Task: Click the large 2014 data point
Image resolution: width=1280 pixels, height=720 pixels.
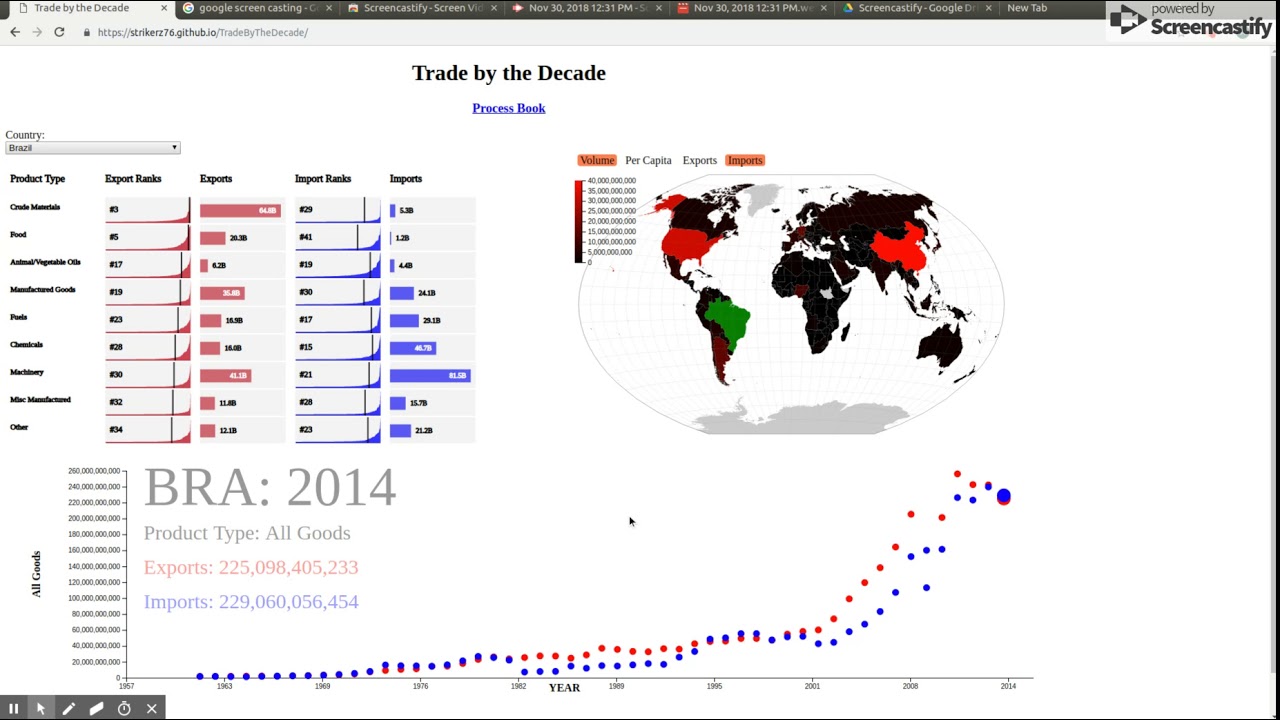Action: pos(1003,496)
